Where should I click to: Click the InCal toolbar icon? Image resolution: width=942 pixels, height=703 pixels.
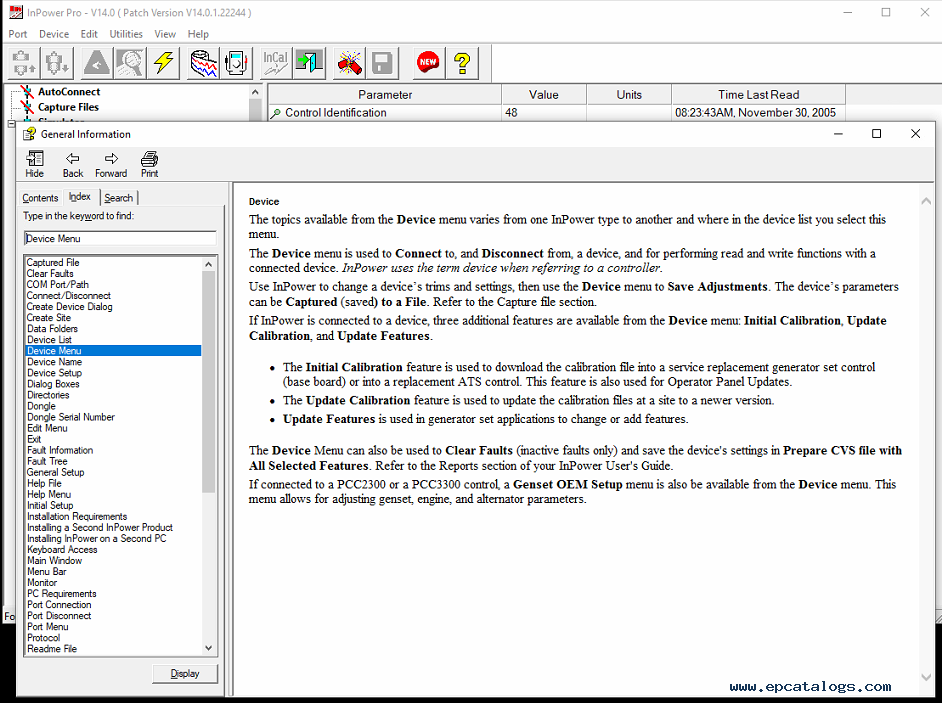pyautogui.click(x=276, y=62)
